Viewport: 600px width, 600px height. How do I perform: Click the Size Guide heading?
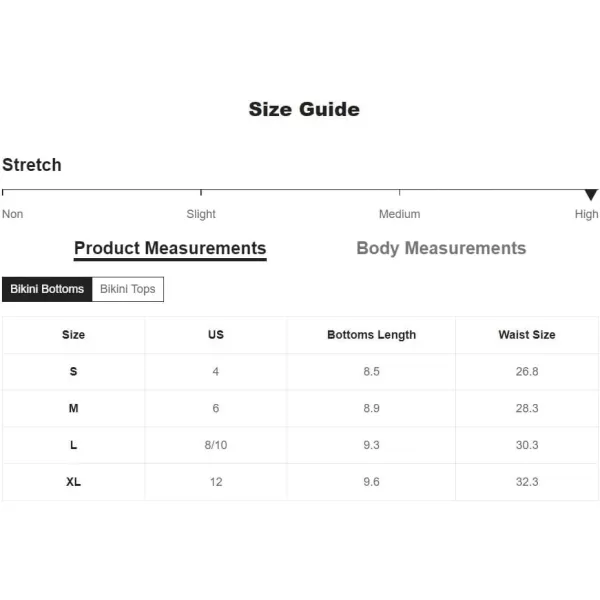point(304,109)
